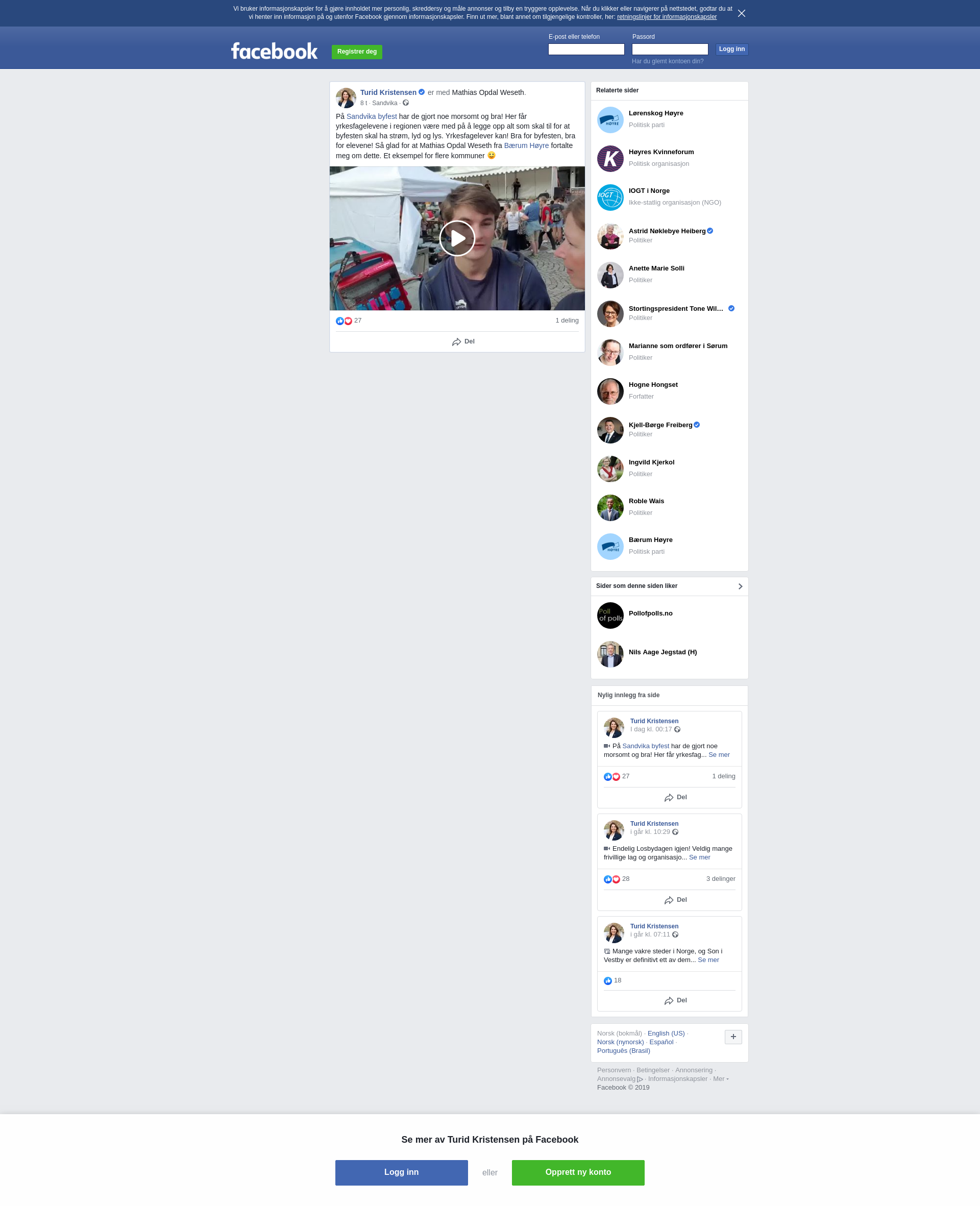Open Sandvika location tag under post author

[x=384, y=103]
